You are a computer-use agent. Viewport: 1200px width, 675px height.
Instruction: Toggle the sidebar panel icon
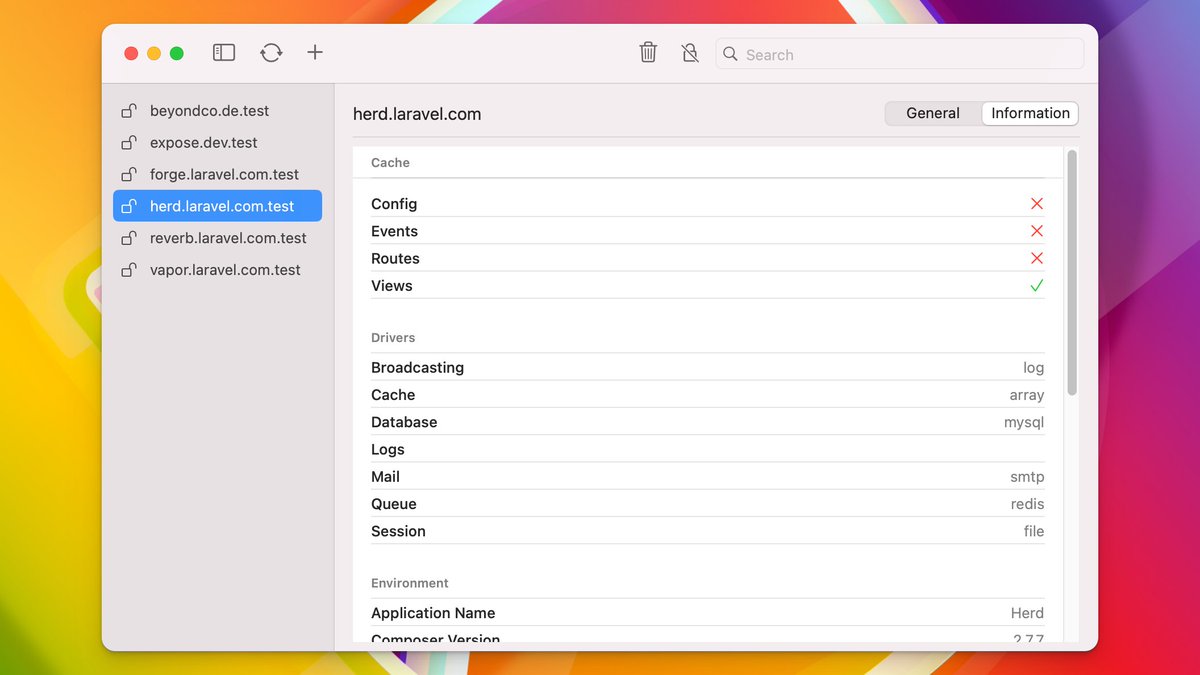tap(224, 52)
